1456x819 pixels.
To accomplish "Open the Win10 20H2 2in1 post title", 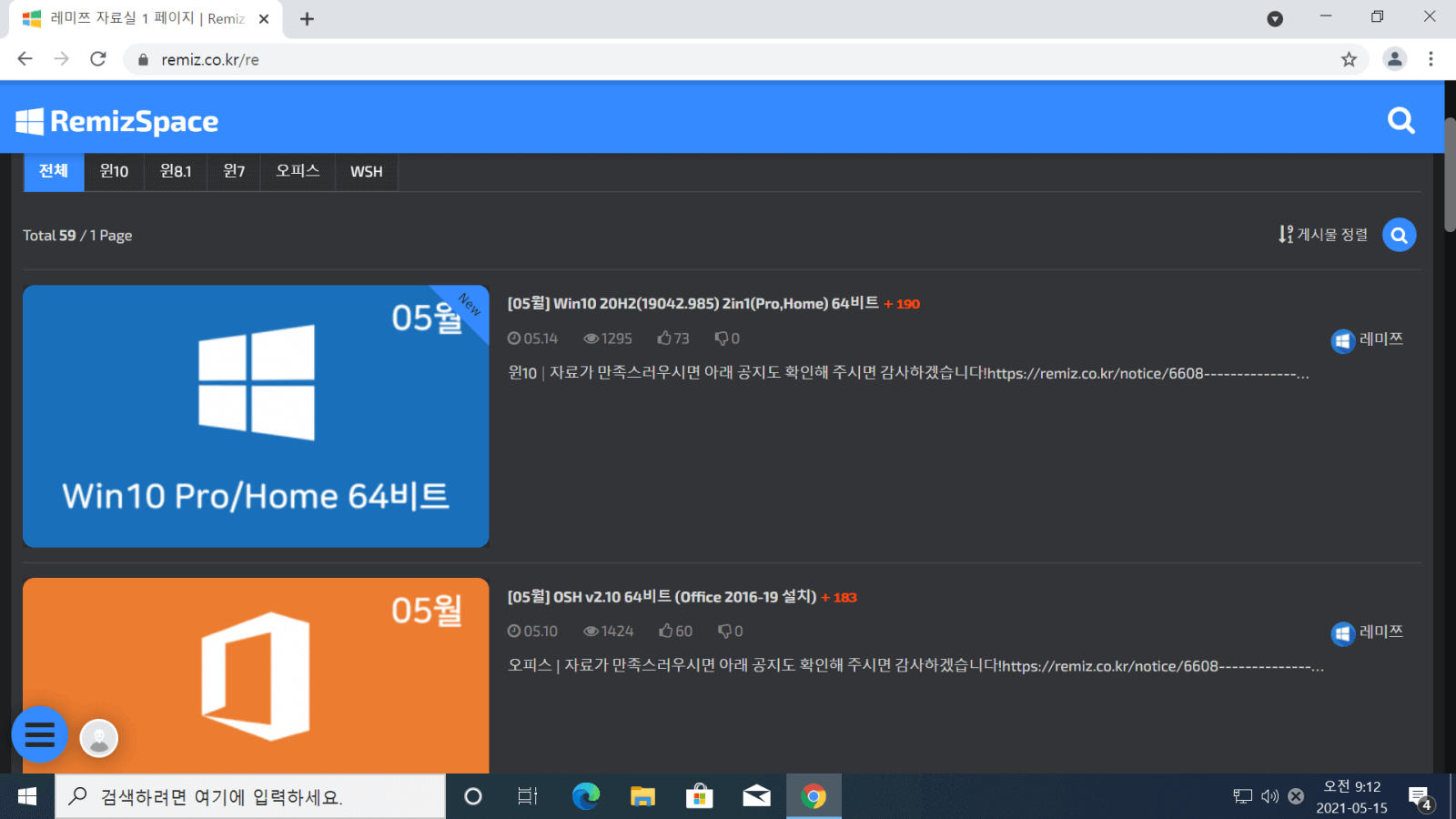I will click(693, 303).
